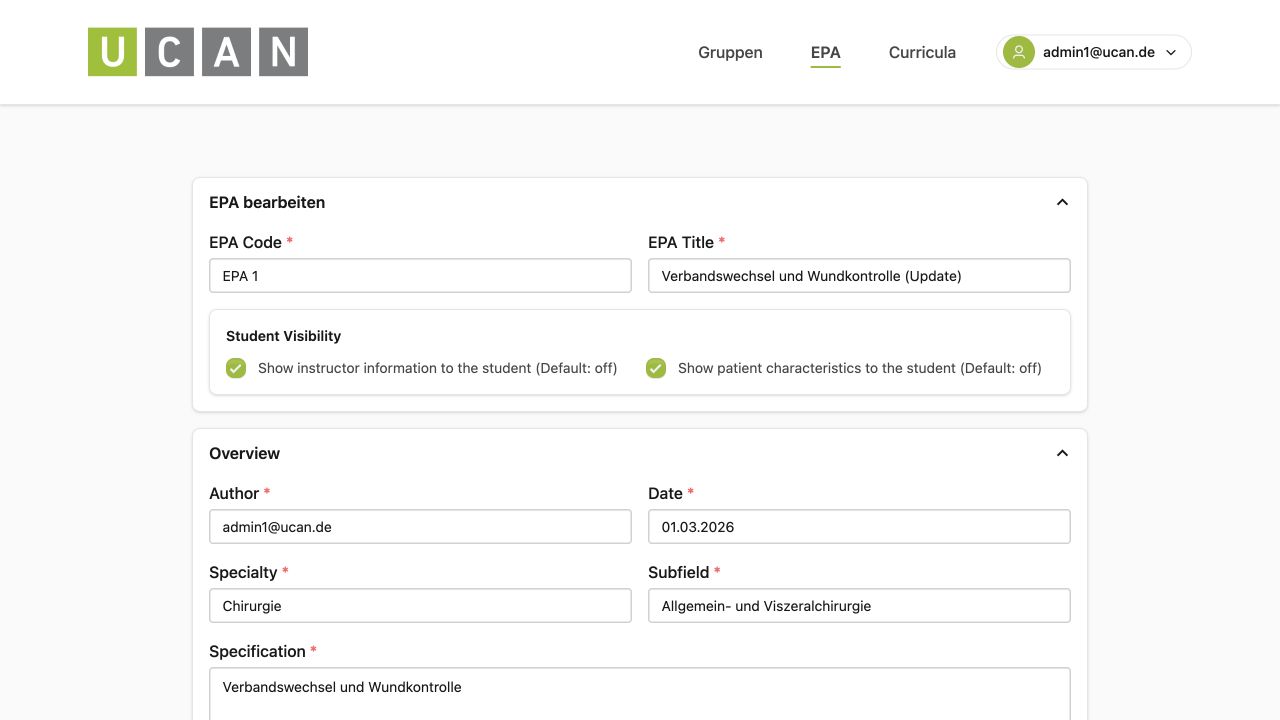Click the EPA Title input field

coord(859,276)
